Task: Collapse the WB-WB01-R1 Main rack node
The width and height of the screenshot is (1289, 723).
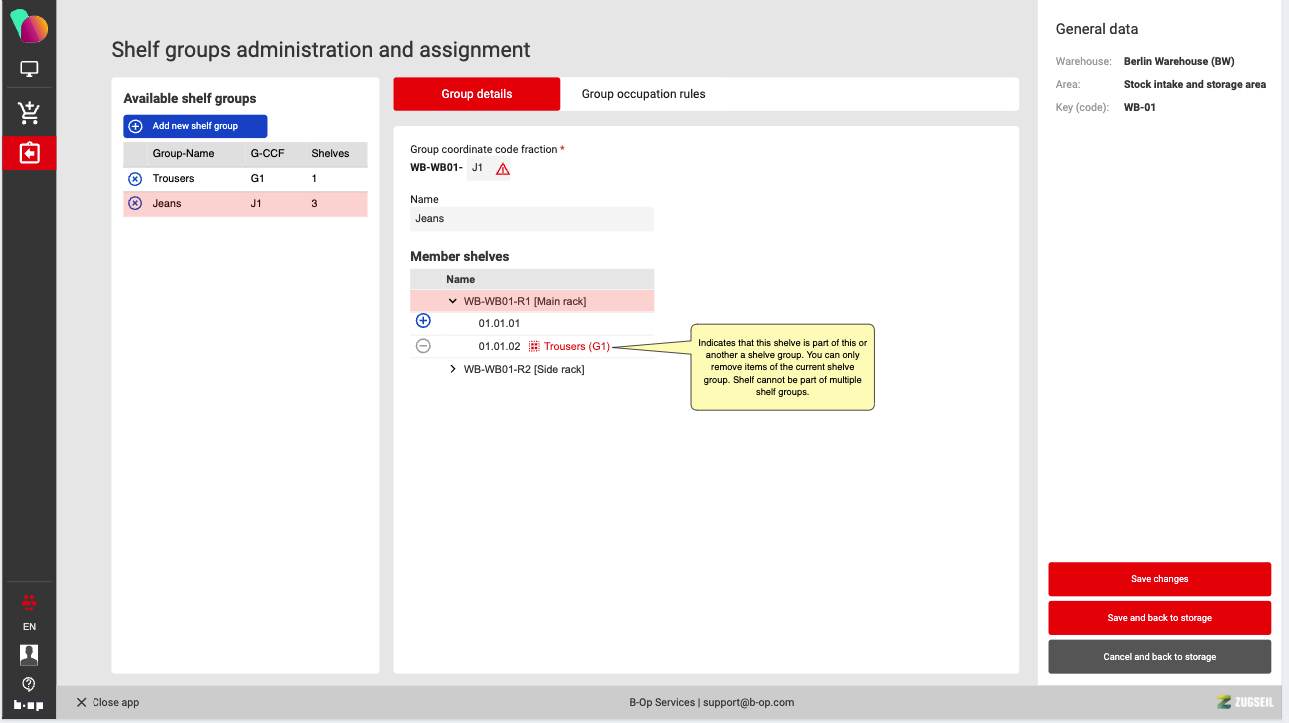Action: (453, 301)
